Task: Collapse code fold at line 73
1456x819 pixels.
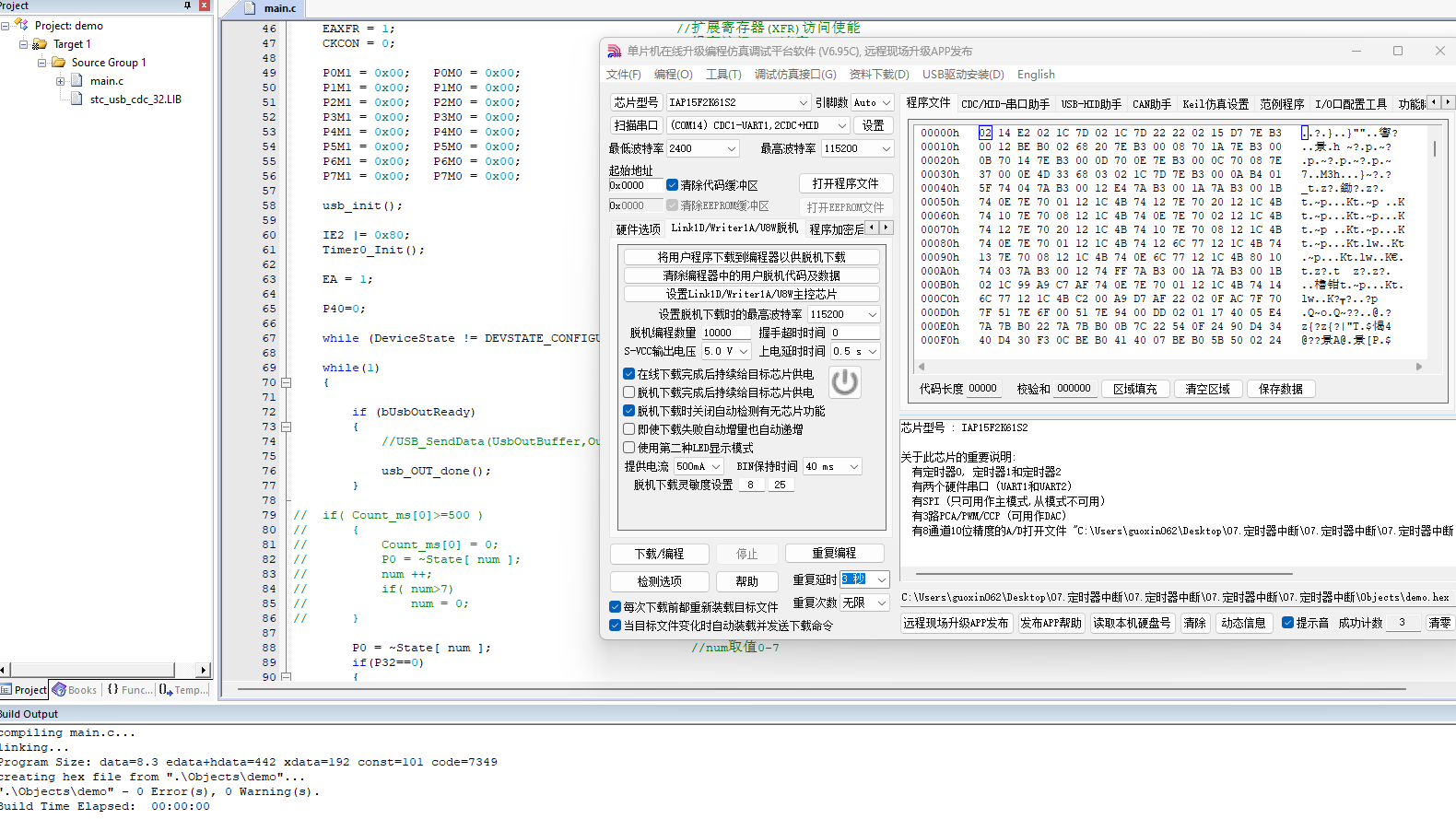Action: click(287, 427)
